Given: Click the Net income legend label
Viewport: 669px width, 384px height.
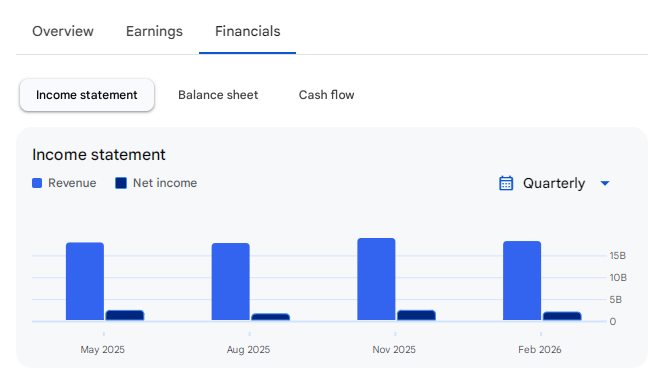Looking at the screenshot, I should click(x=165, y=183).
